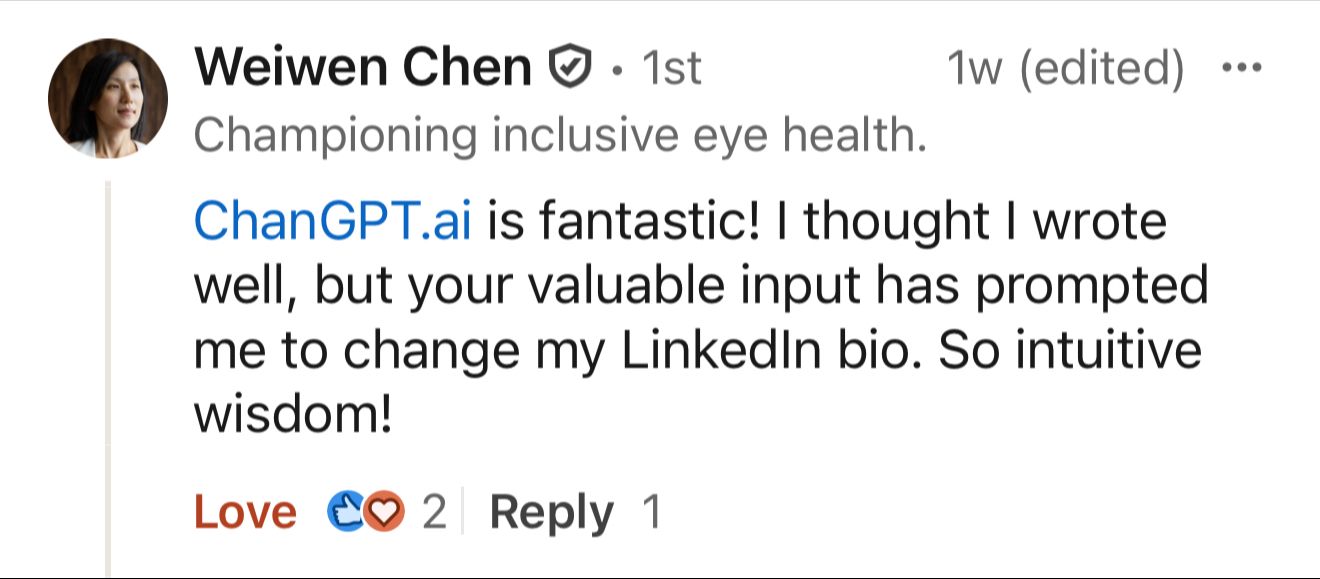Click the orange heart reaction icon
The height and width of the screenshot is (579, 1320).
(385, 513)
